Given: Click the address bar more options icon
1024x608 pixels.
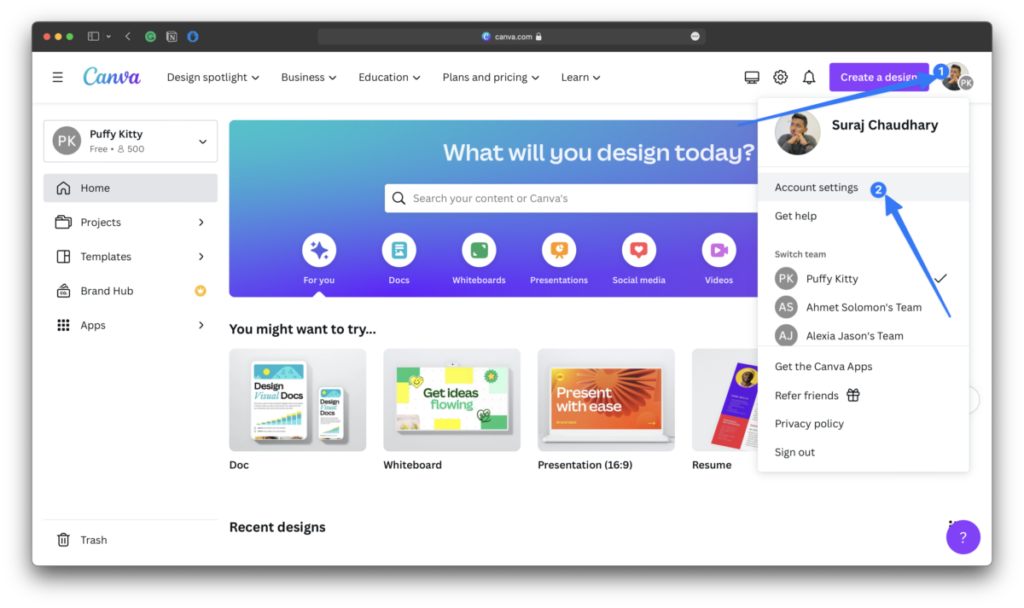Looking at the screenshot, I should [x=695, y=37].
